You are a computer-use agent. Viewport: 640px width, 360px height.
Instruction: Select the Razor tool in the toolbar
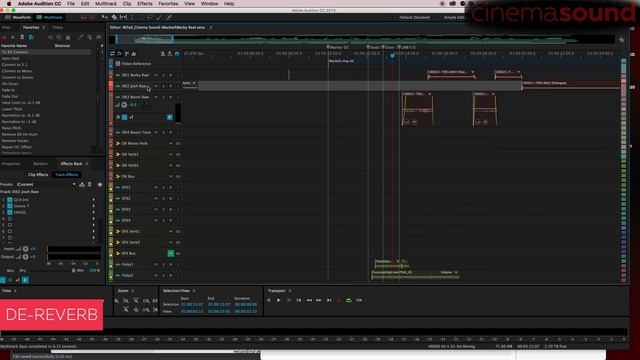(x=114, y=17)
